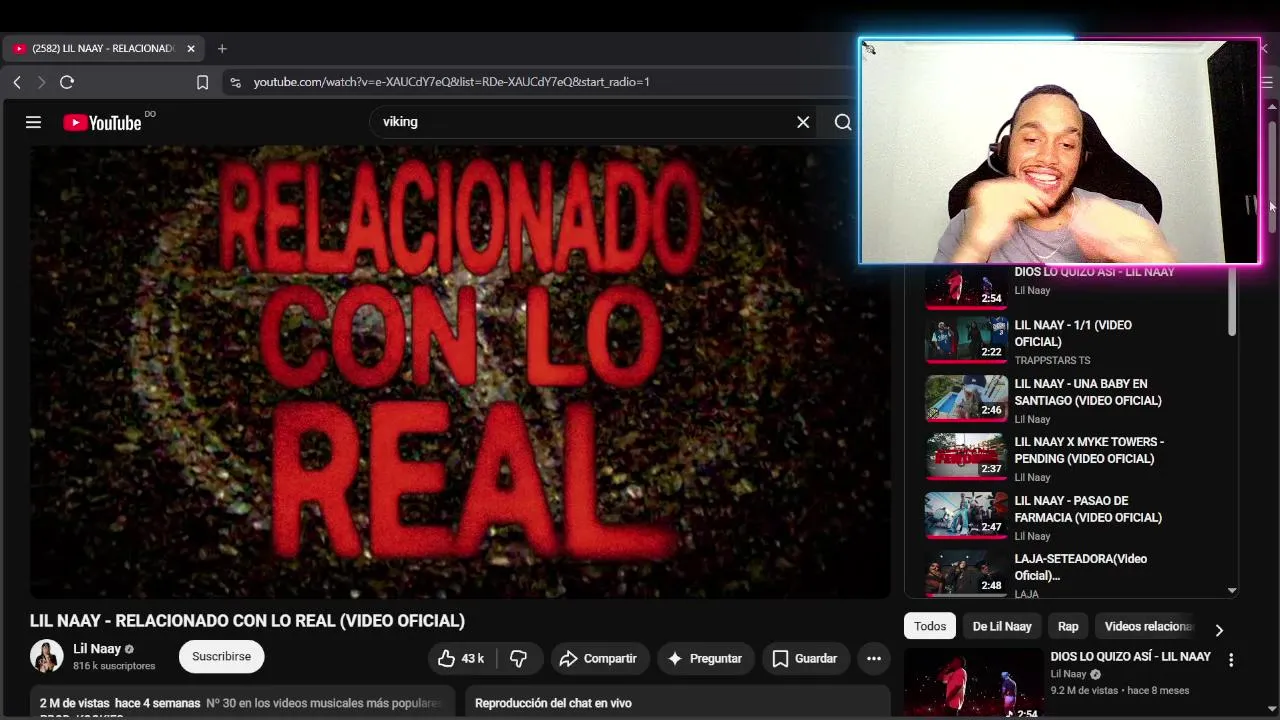This screenshot has height=720, width=1280.
Task: Open the YouTube hamburger guide menu
Action: click(33, 122)
